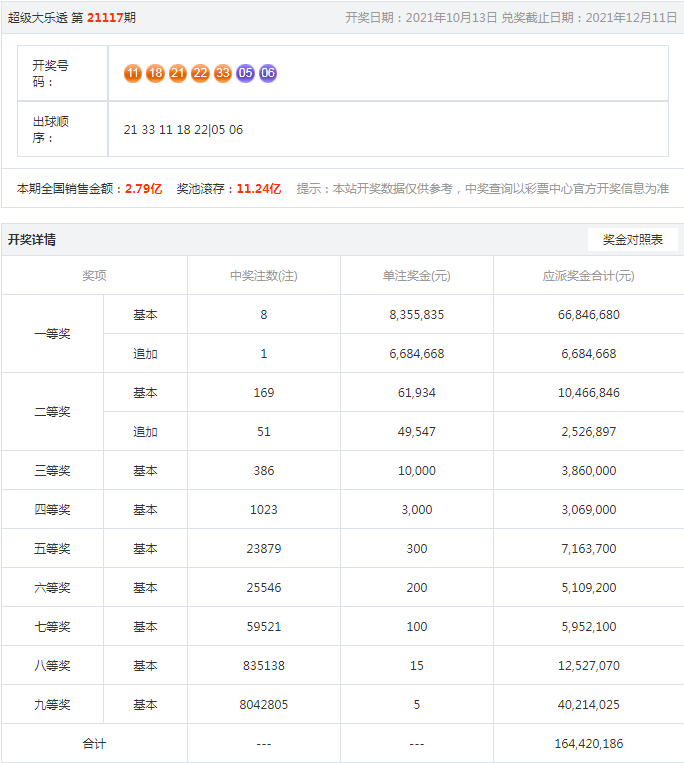Click the orange lottery ball 21
684x763 pixels.
point(178,73)
